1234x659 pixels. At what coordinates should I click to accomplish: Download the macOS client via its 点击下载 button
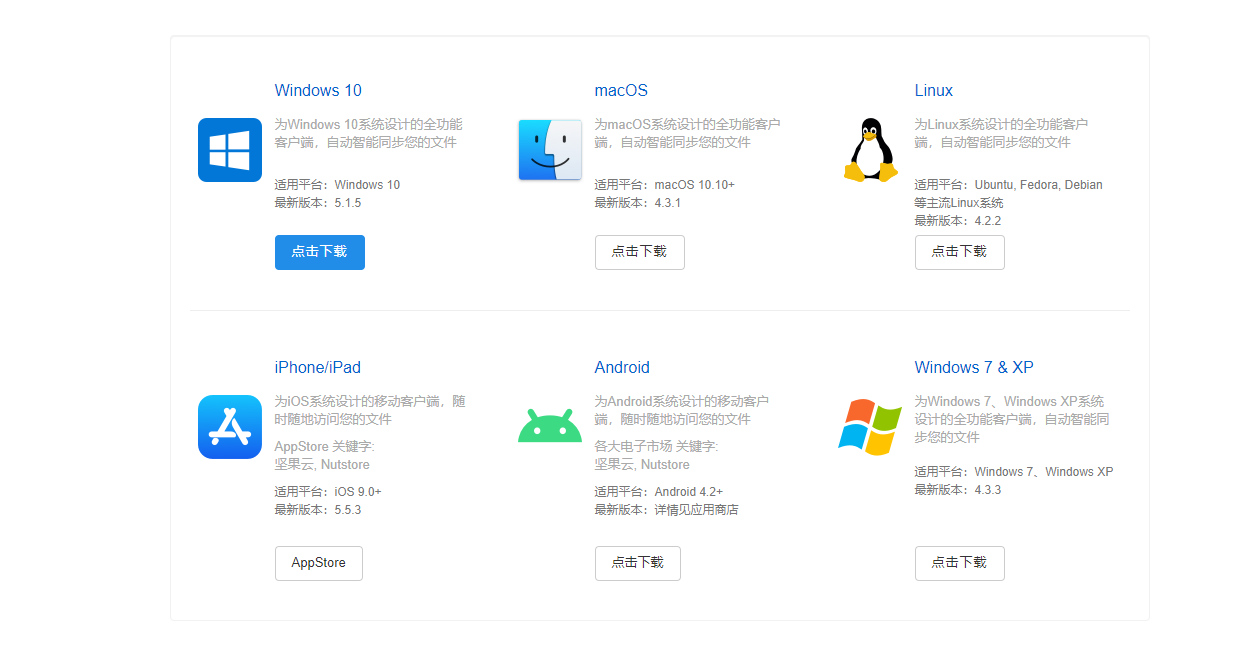[x=640, y=252]
